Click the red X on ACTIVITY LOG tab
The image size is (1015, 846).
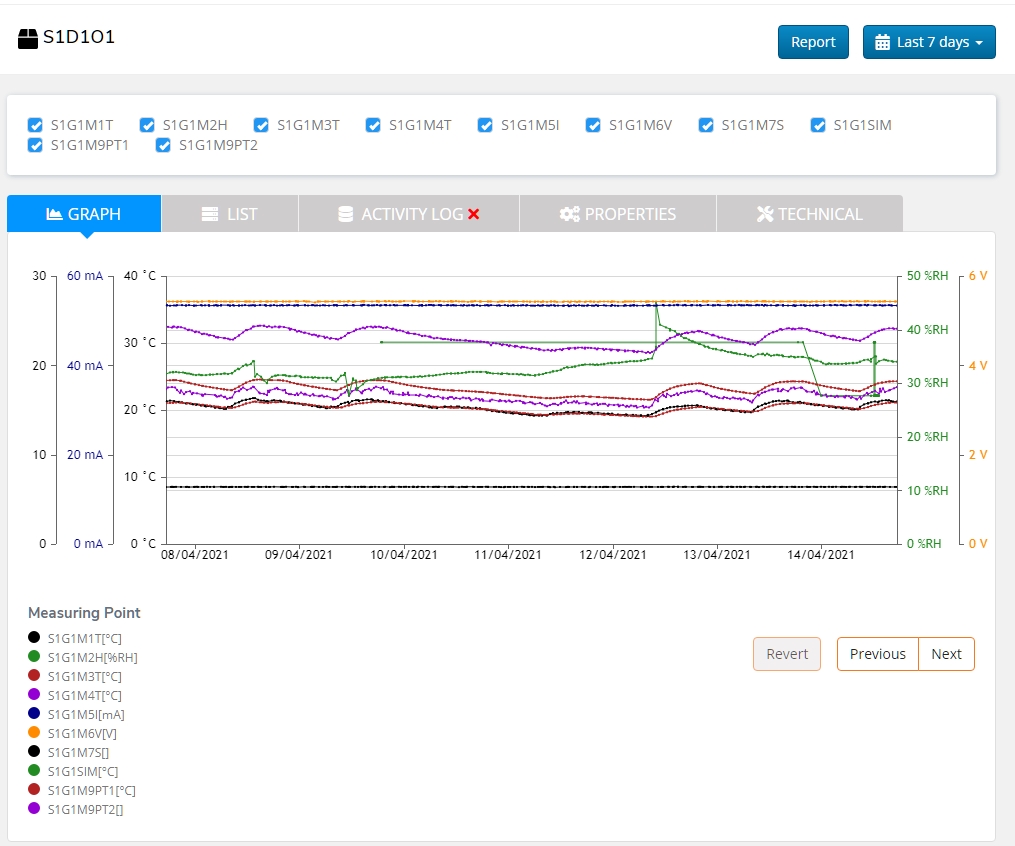[x=474, y=214]
